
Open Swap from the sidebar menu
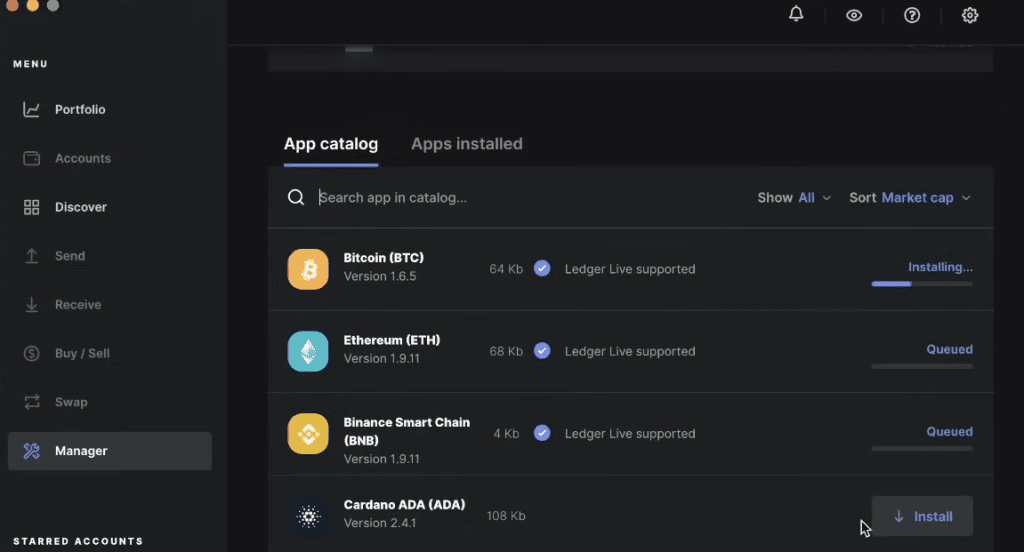tap(71, 402)
